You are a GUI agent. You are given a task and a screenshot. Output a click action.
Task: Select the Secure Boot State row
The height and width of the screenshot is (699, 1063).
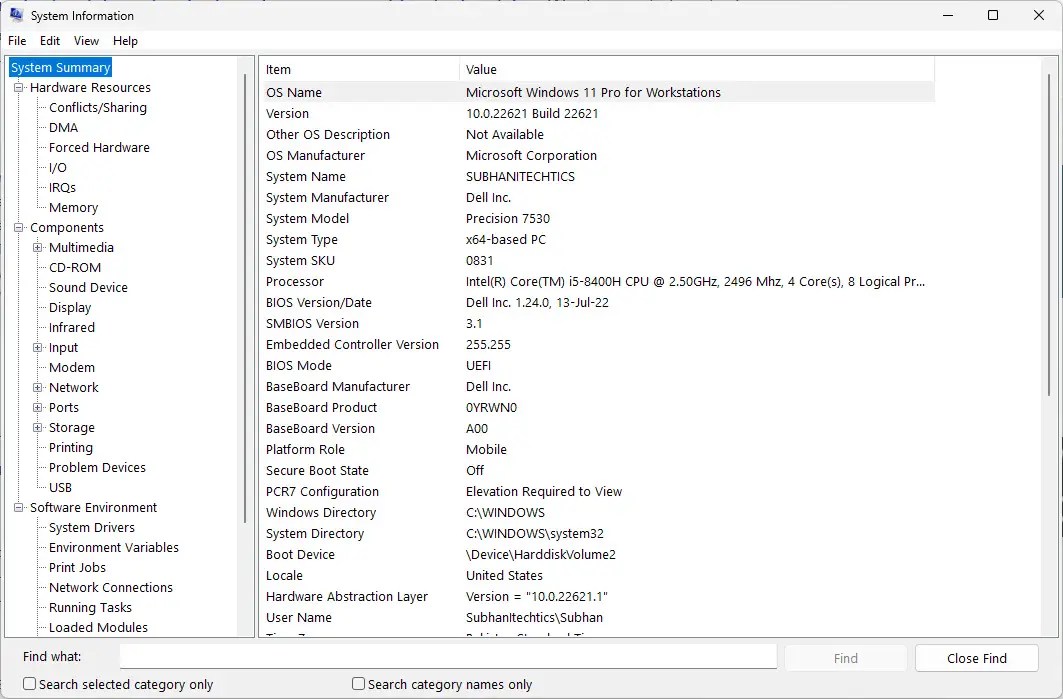[x=599, y=471]
